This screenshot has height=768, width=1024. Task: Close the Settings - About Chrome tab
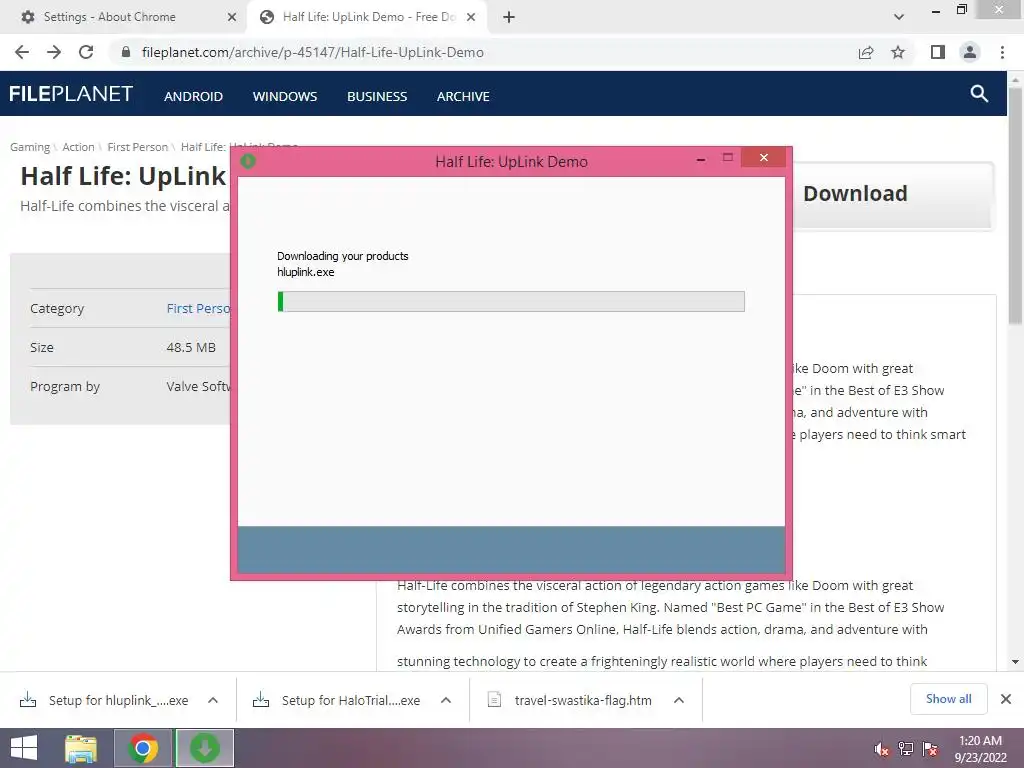232,17
